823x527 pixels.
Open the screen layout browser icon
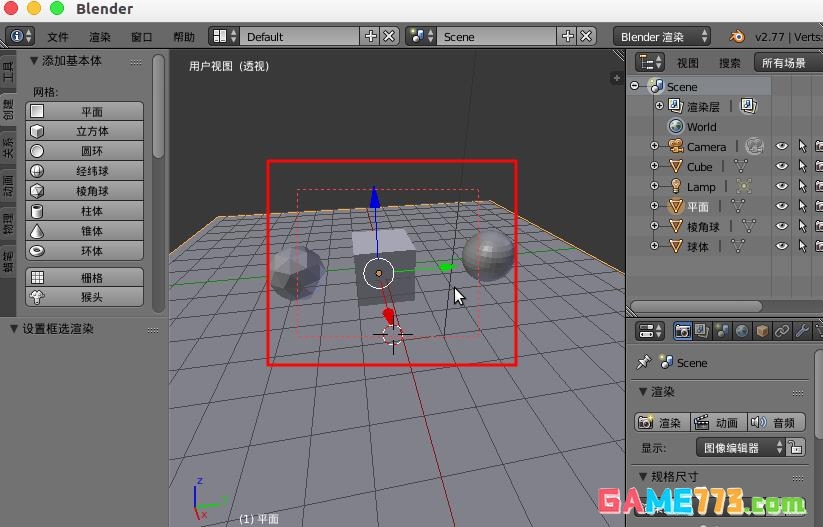(224, 36)
